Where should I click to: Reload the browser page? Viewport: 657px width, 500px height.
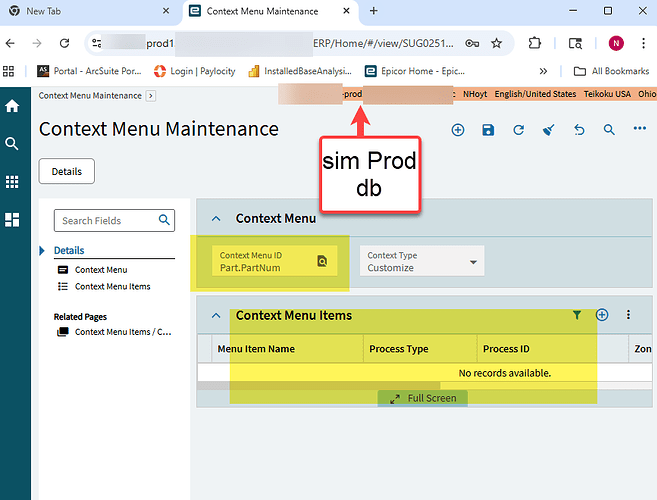[64, 43]
